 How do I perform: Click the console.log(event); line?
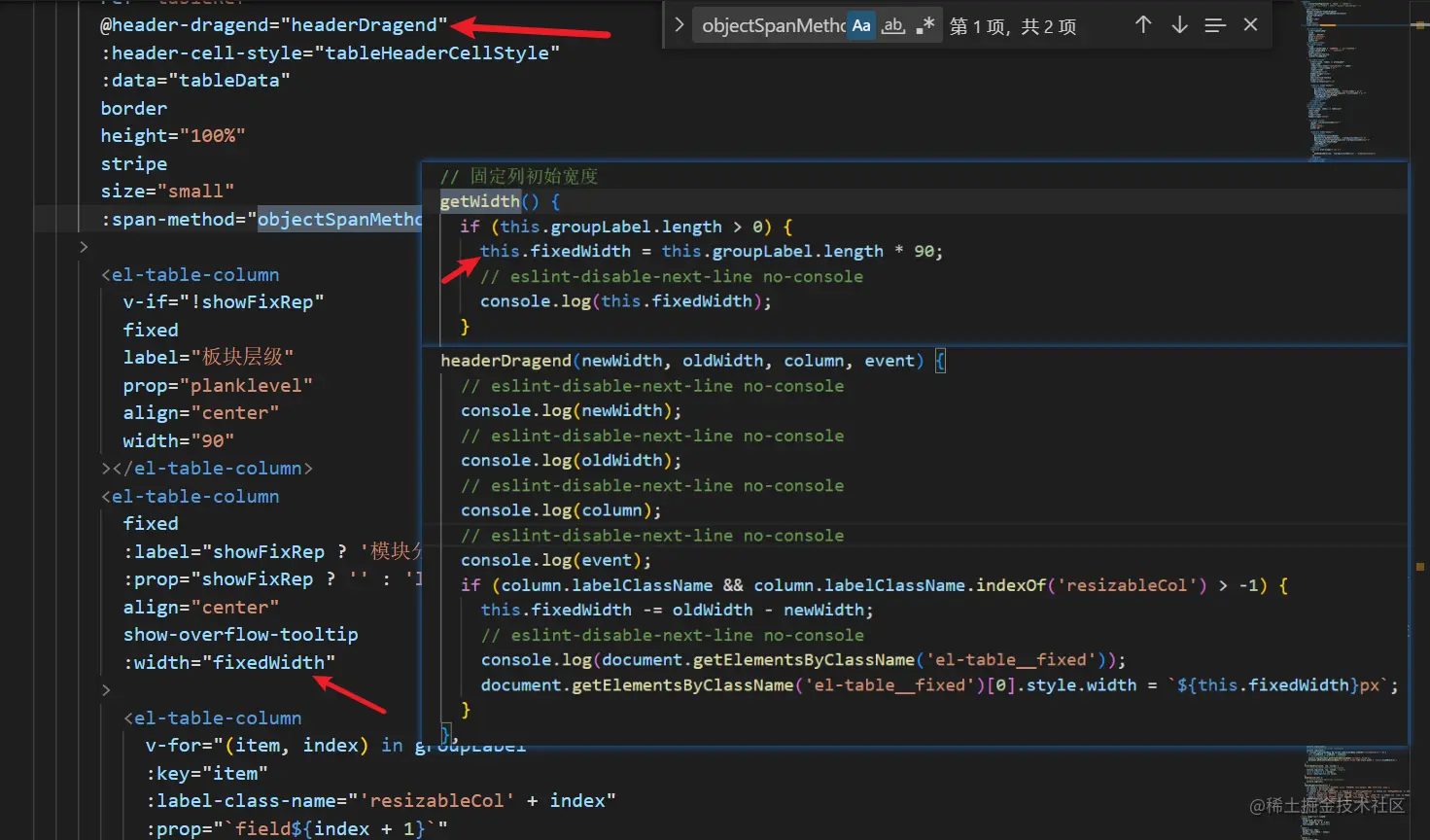click(556, 560)
